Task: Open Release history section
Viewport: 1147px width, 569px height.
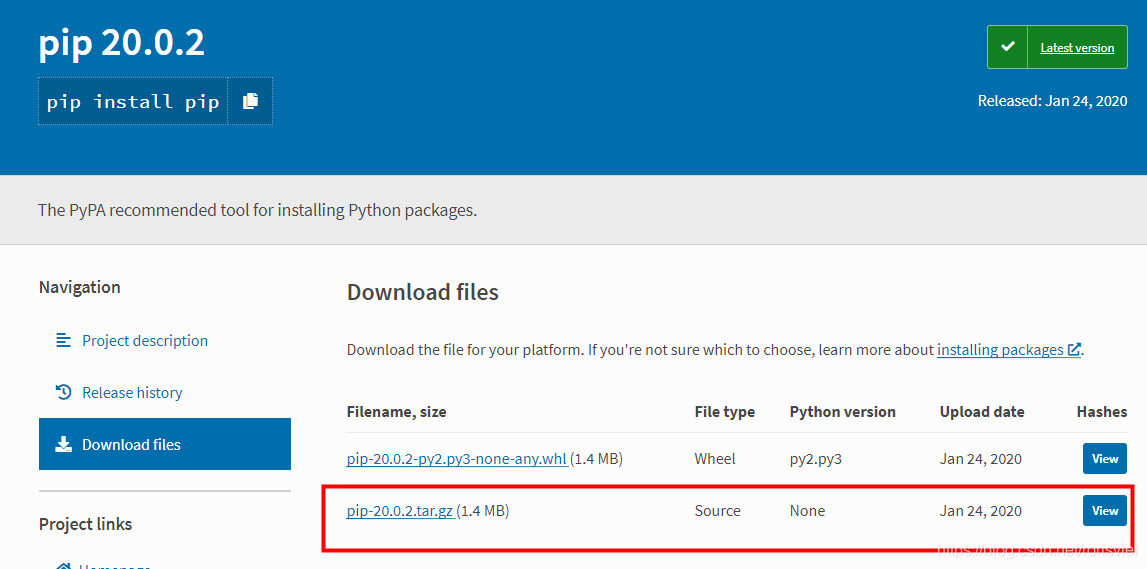Action: tap(132, 392)
